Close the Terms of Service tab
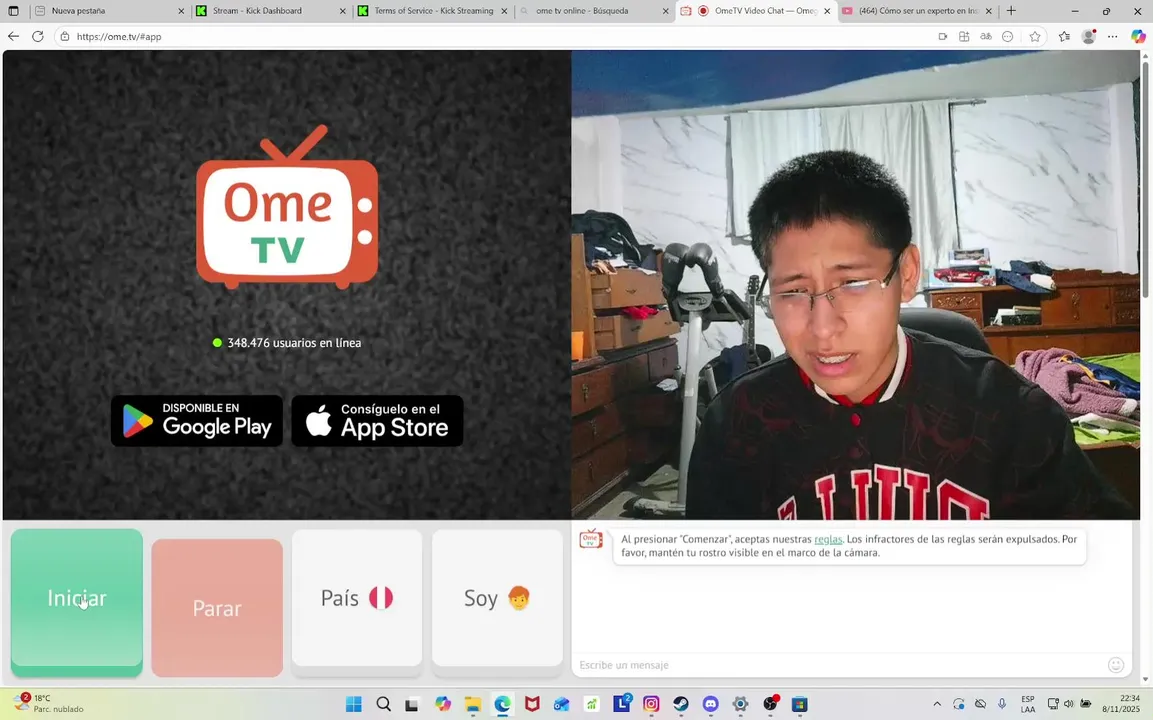Image resolution: width=1153 pixels, height=720 pixels. 504,11
